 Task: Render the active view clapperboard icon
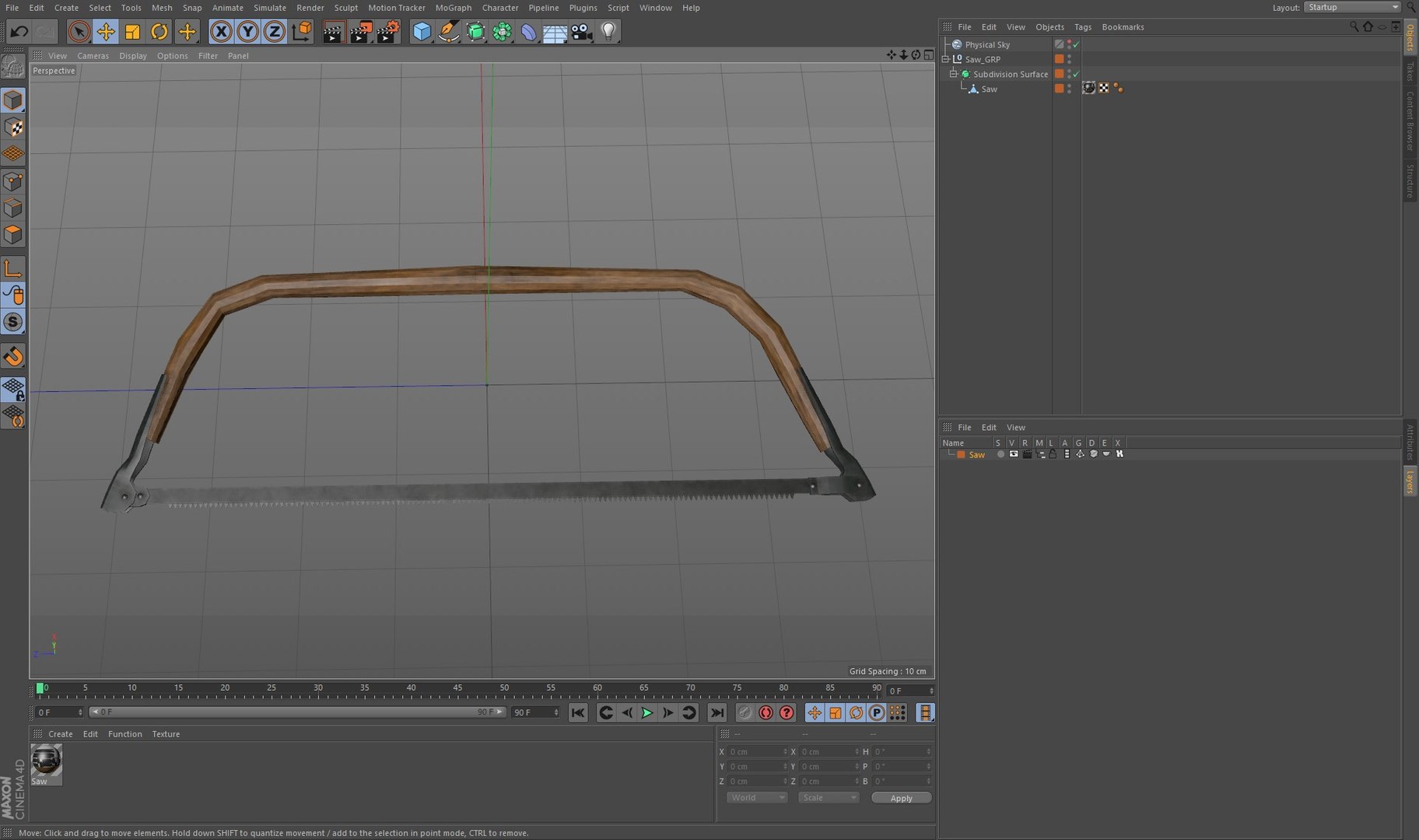(333, 32)
